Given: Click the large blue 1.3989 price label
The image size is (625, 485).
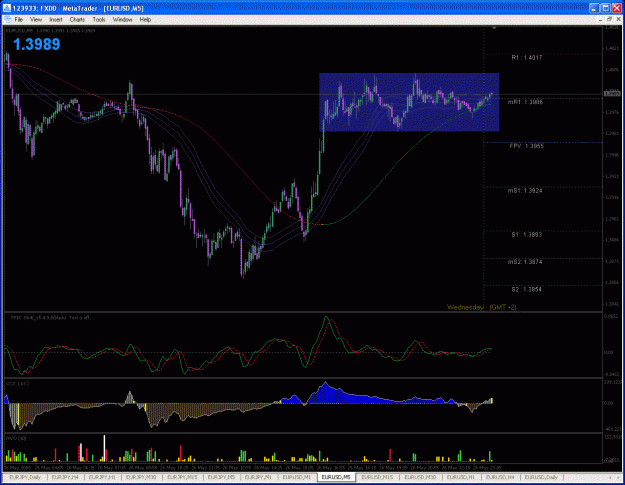Looking at the screenshot, I should click(x=36, y=44).
